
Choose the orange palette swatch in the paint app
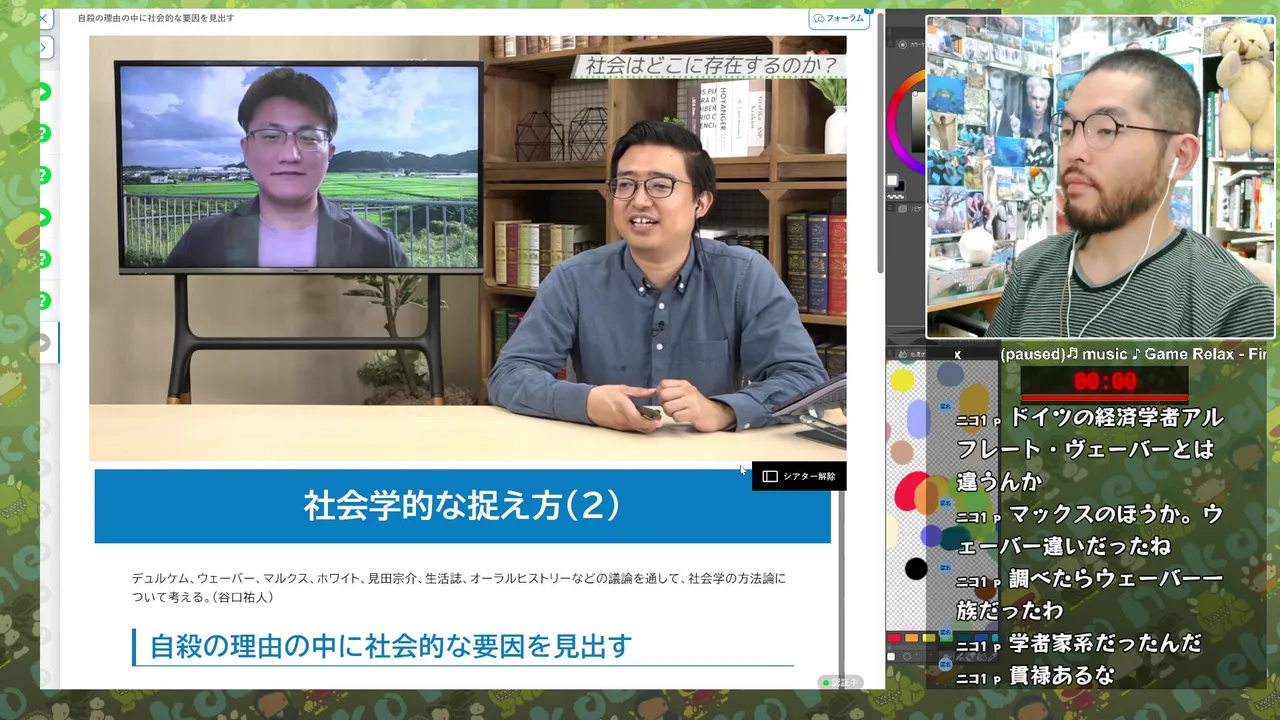tap(911, 638)
